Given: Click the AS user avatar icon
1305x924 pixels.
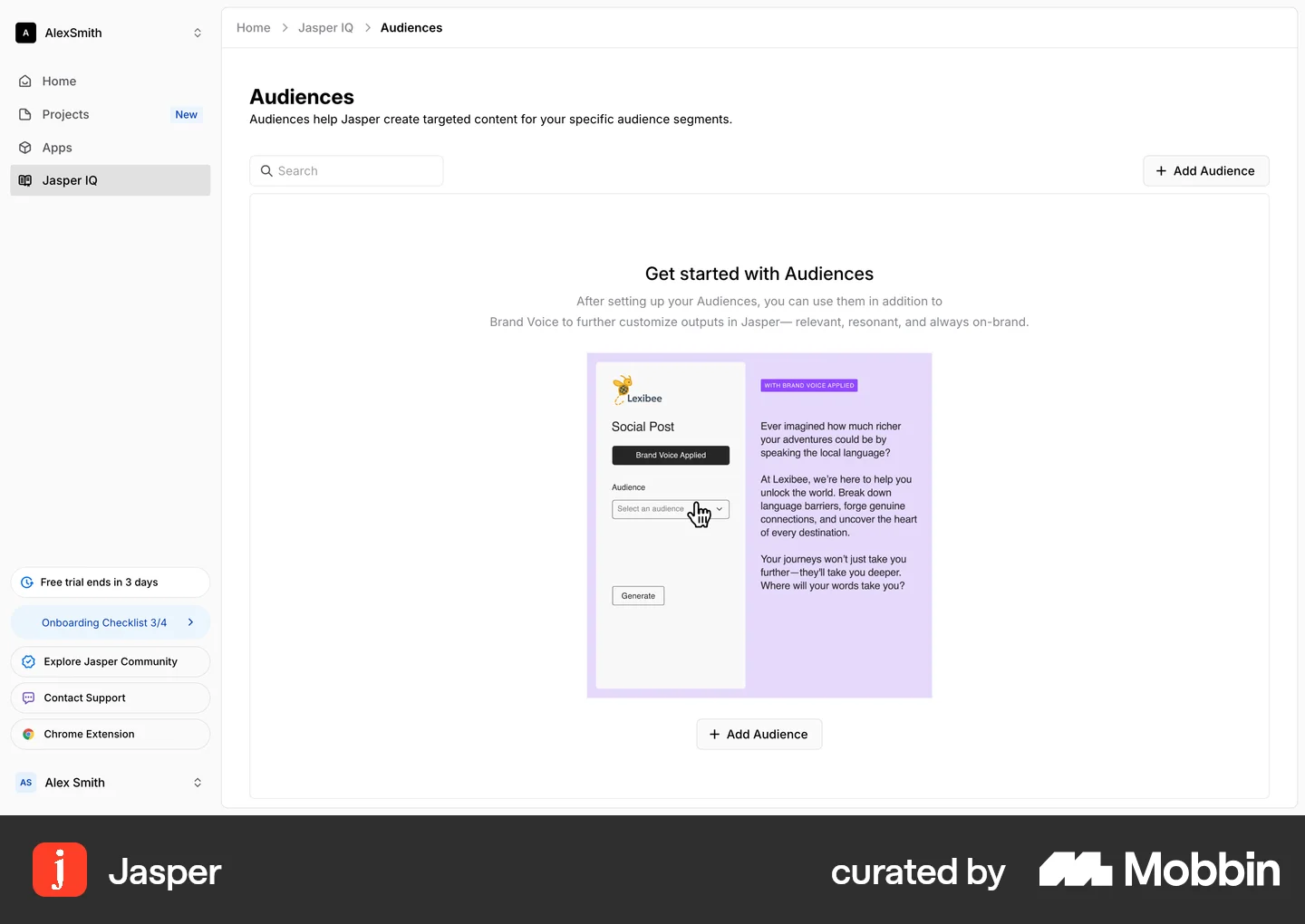Looking at the screenshot, I should click(25, 783).
